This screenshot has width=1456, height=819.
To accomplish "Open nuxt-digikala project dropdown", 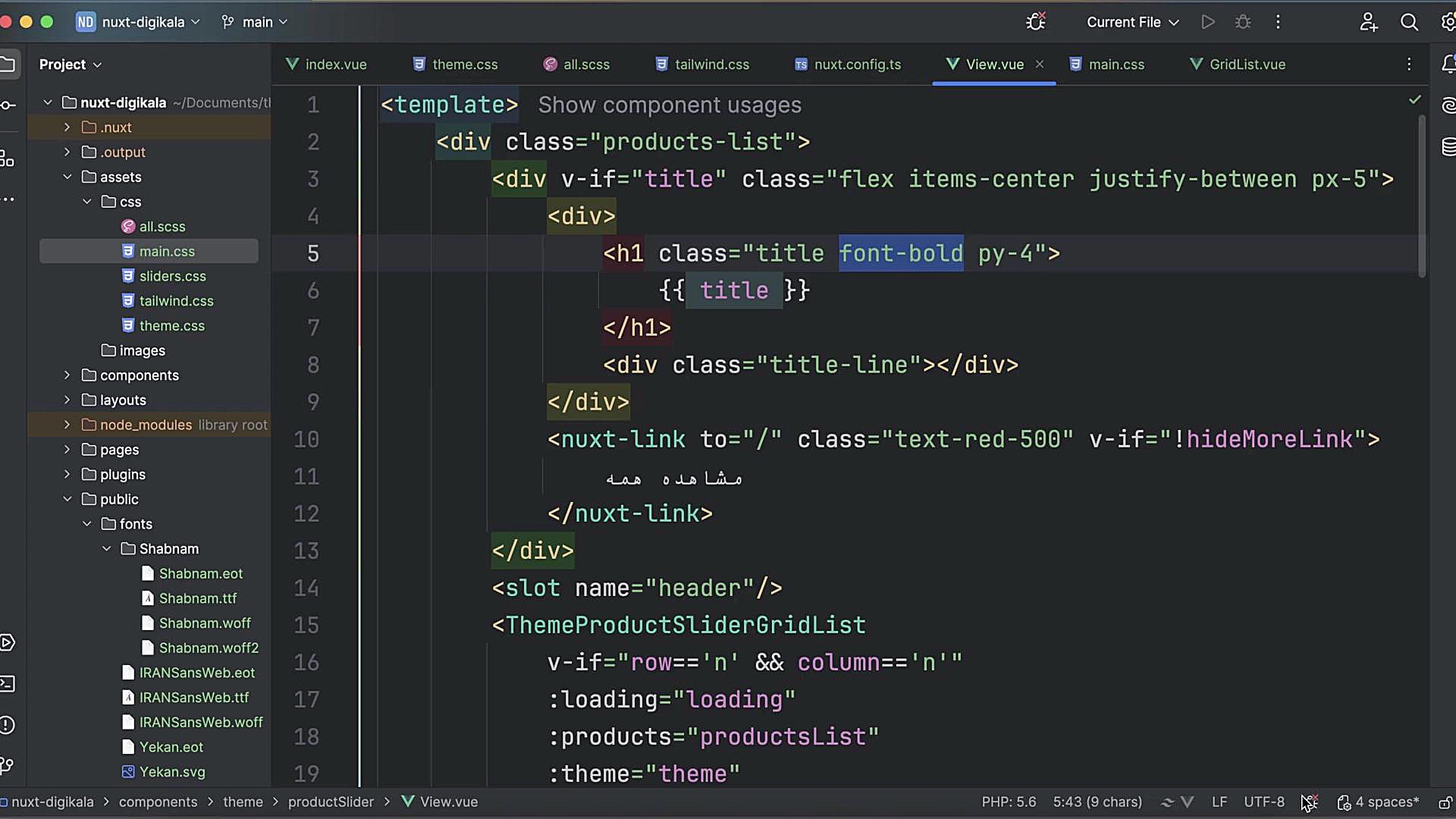I will pos(138,22).
